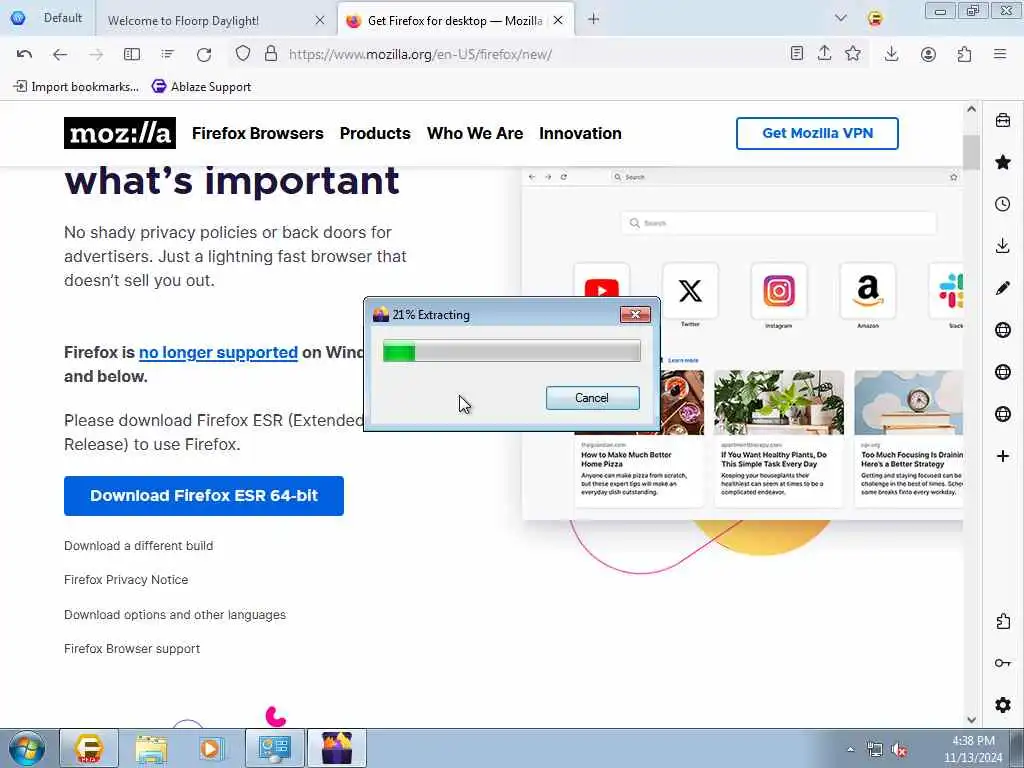Open Firefox Privacy Notice link

(x=126, y=579)
